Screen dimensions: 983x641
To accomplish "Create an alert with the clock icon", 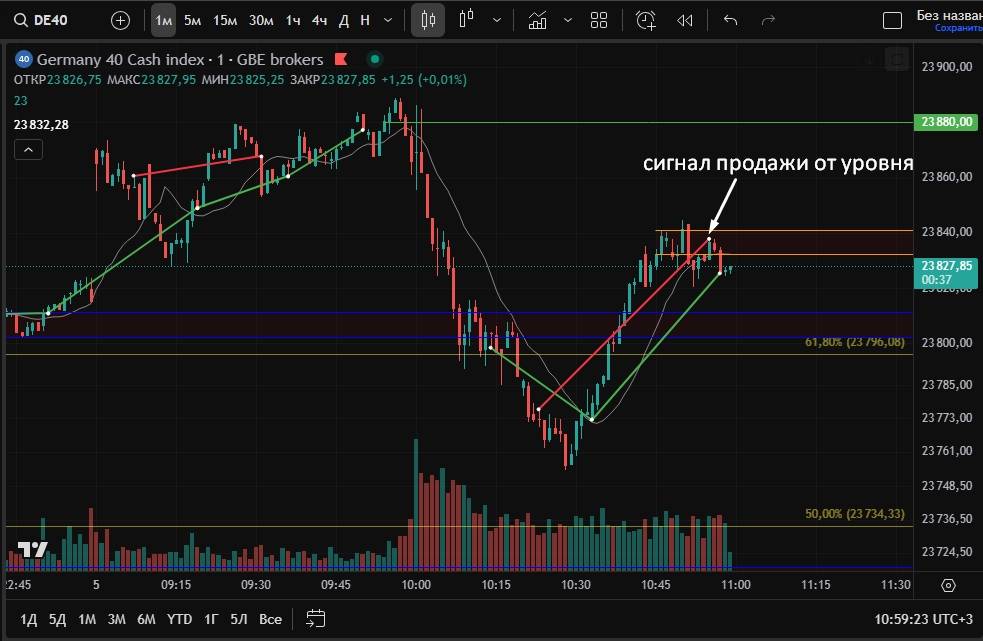I will coord(646,20).
